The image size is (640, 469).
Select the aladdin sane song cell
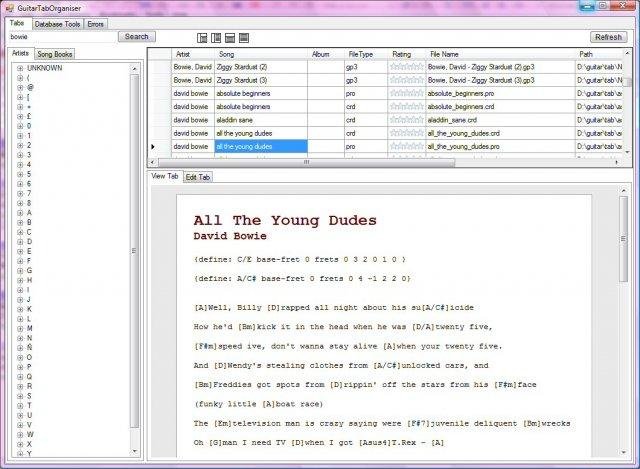(x=261, y=120)
